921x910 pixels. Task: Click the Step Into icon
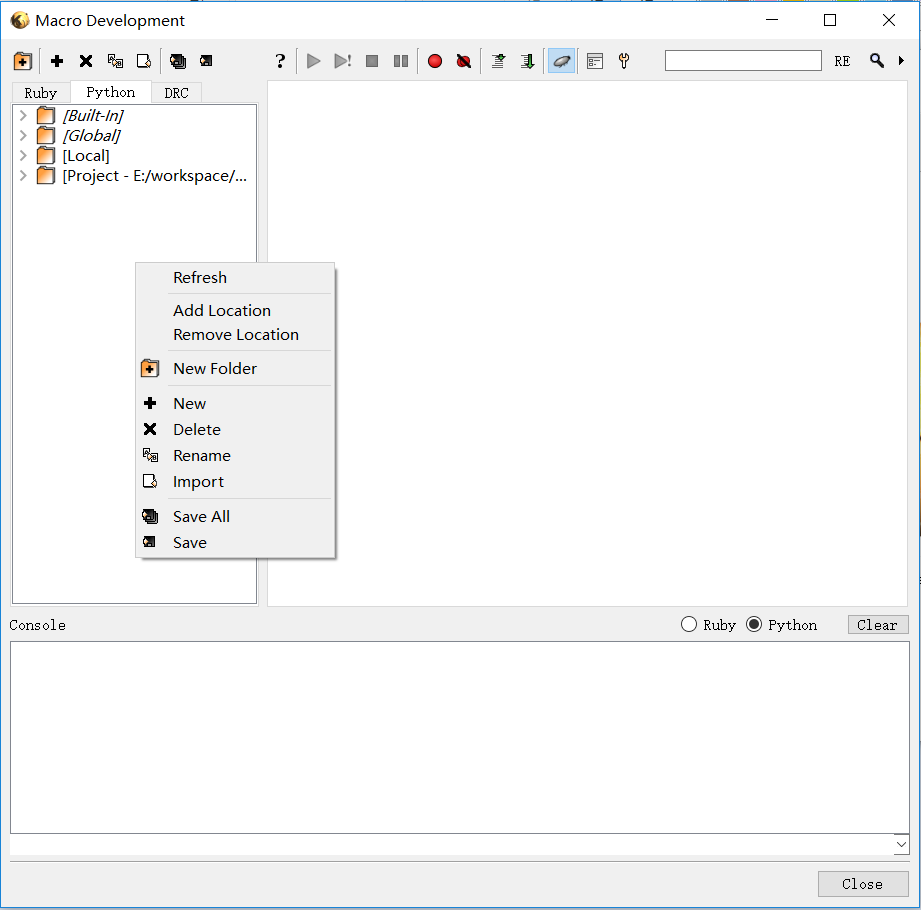(x=497, y=61)
